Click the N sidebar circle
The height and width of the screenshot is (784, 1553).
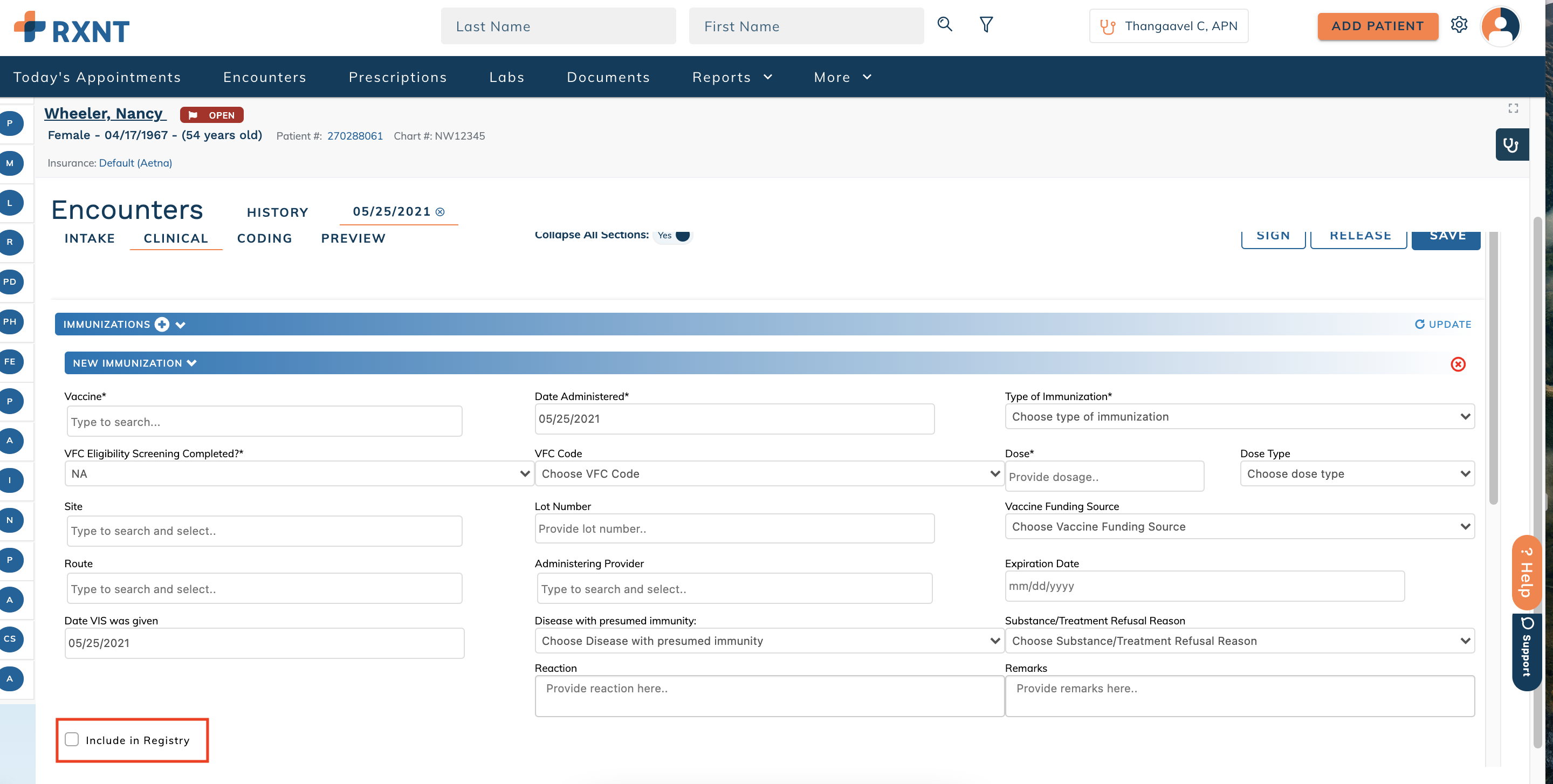(x=10, y=520)
